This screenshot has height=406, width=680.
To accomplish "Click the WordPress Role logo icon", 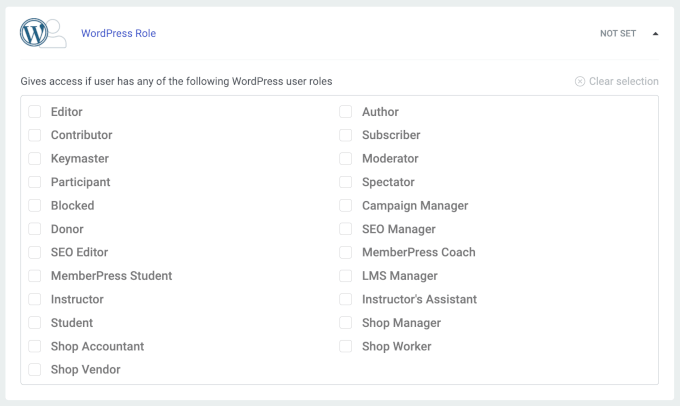I will [x=43, y=33].
